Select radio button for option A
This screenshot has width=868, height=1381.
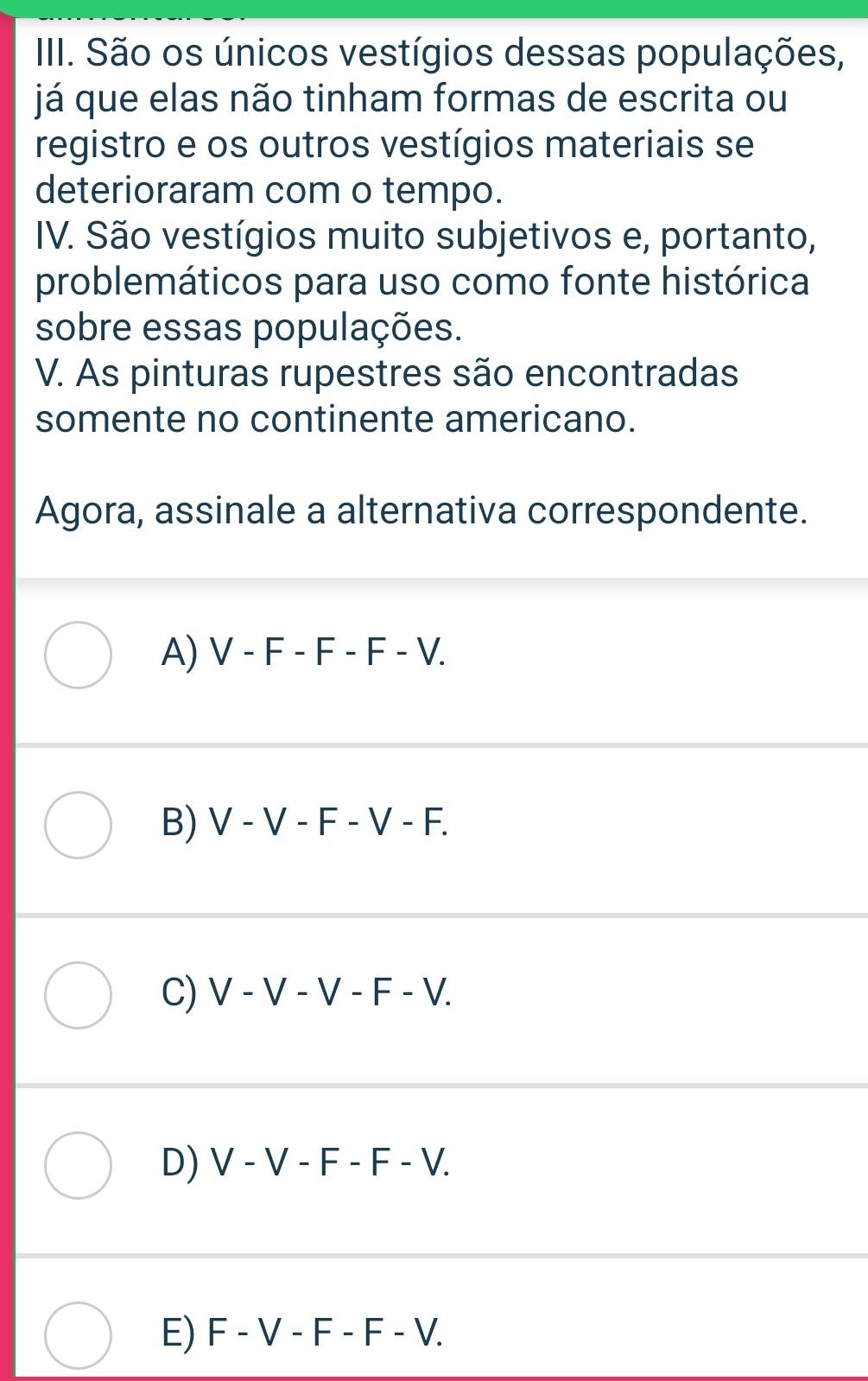[78, 655]
